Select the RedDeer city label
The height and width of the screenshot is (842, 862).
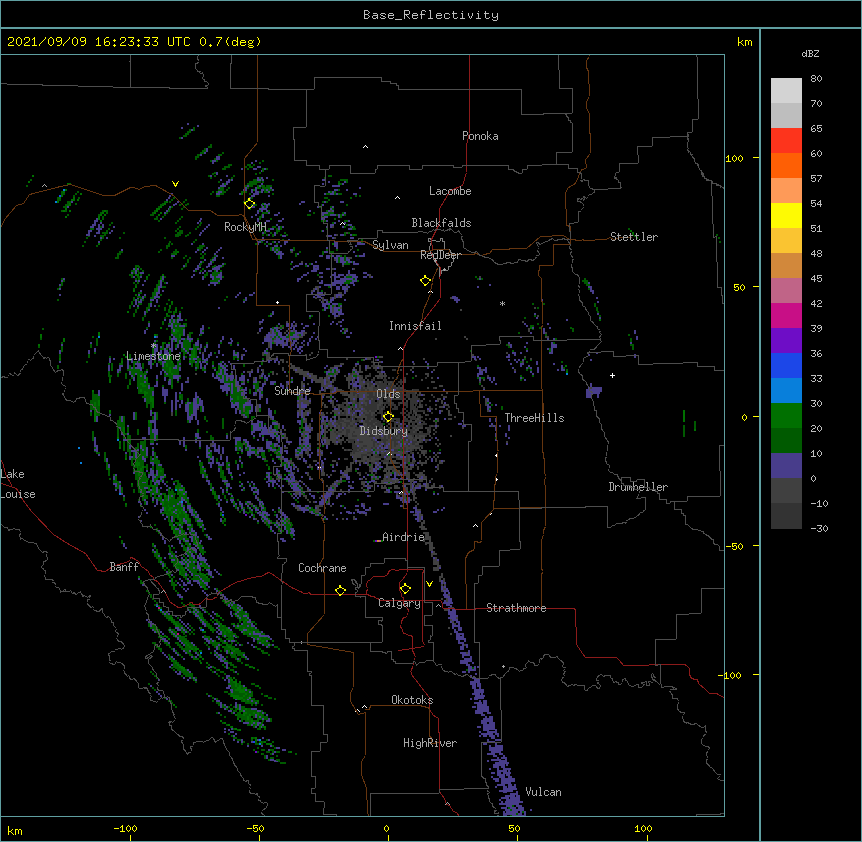(440, 255)
